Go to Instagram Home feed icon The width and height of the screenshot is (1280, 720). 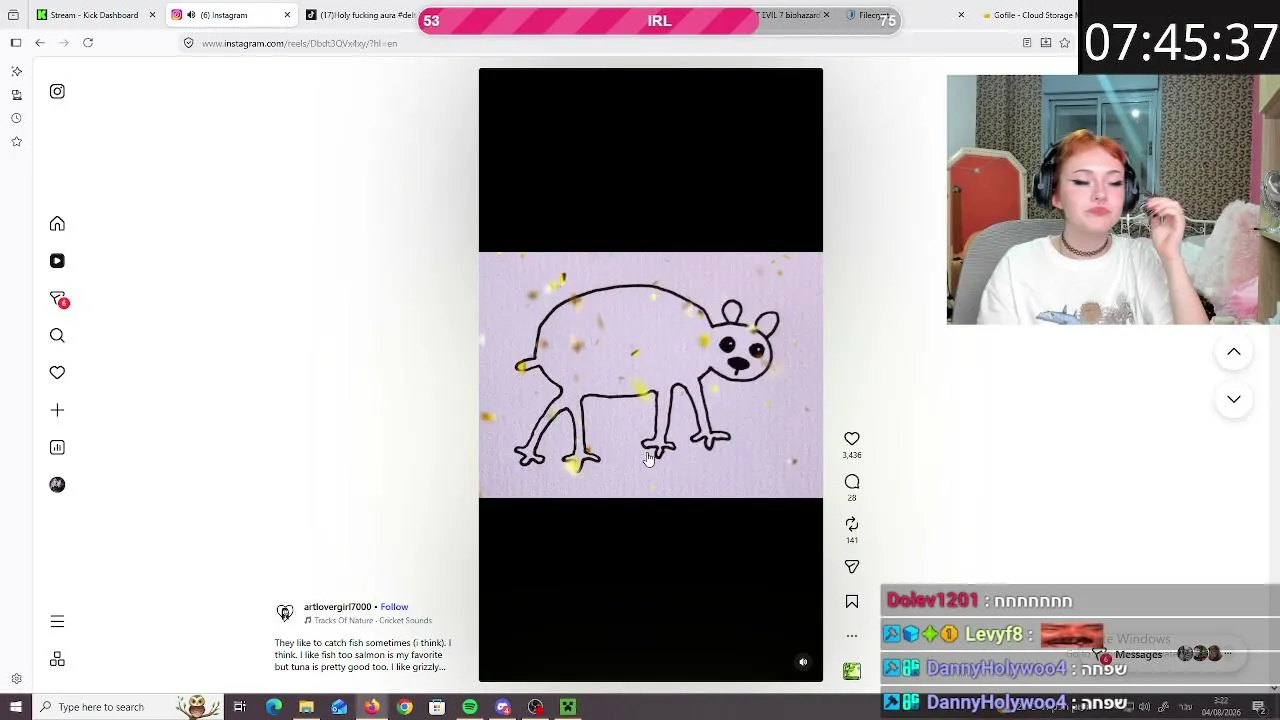pyautogui.click(x=57, y=224)
